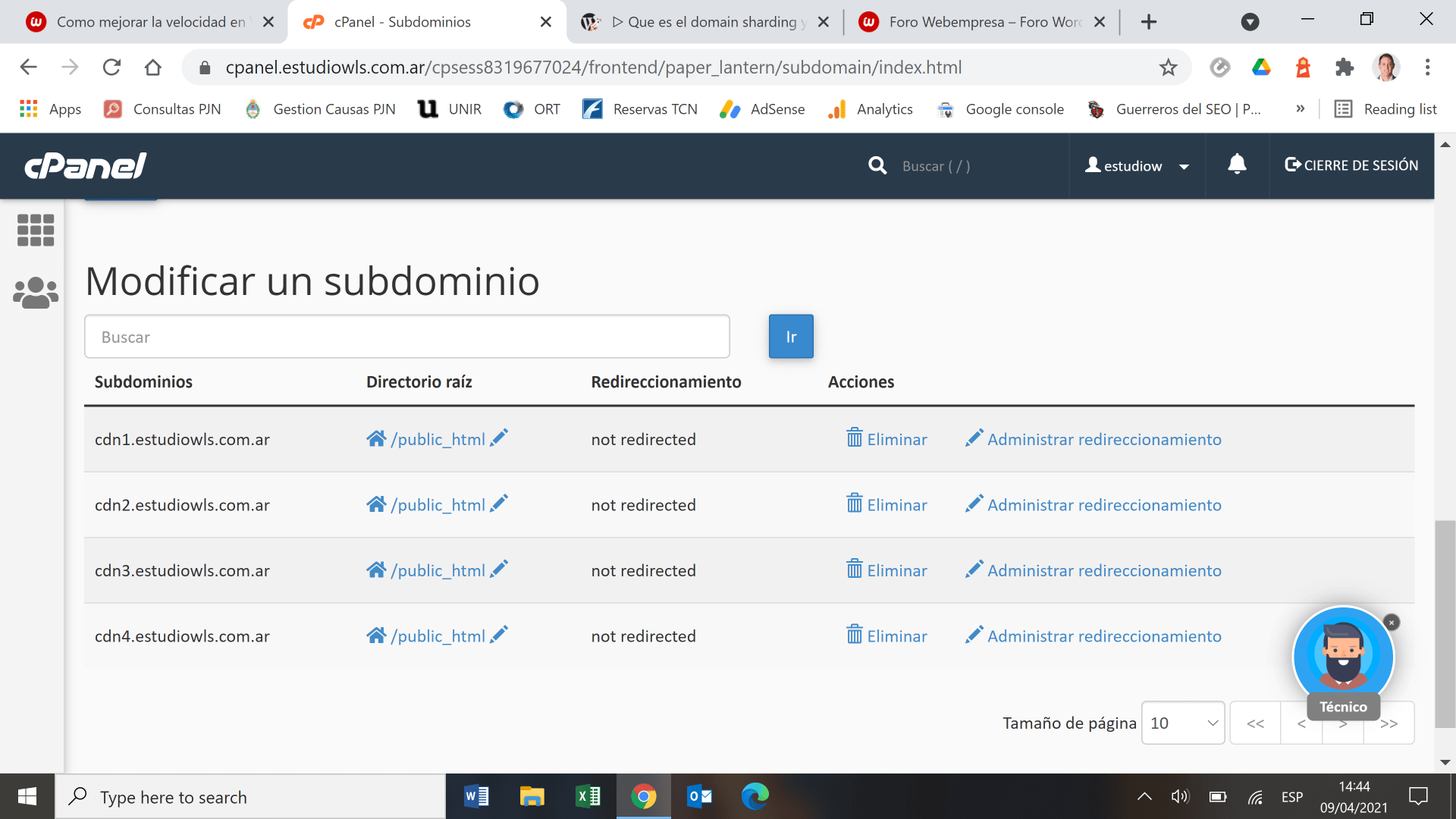Click CIERRE DE SESIÓN logout
The image size is (1456, 819).
click(x=1351, y=165)
